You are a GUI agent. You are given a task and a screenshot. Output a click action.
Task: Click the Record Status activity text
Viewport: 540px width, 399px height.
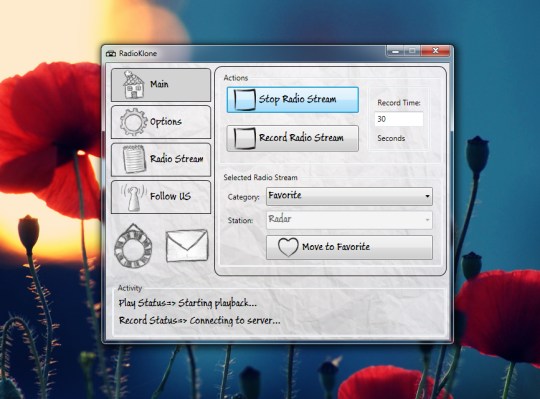pos(199,321)
